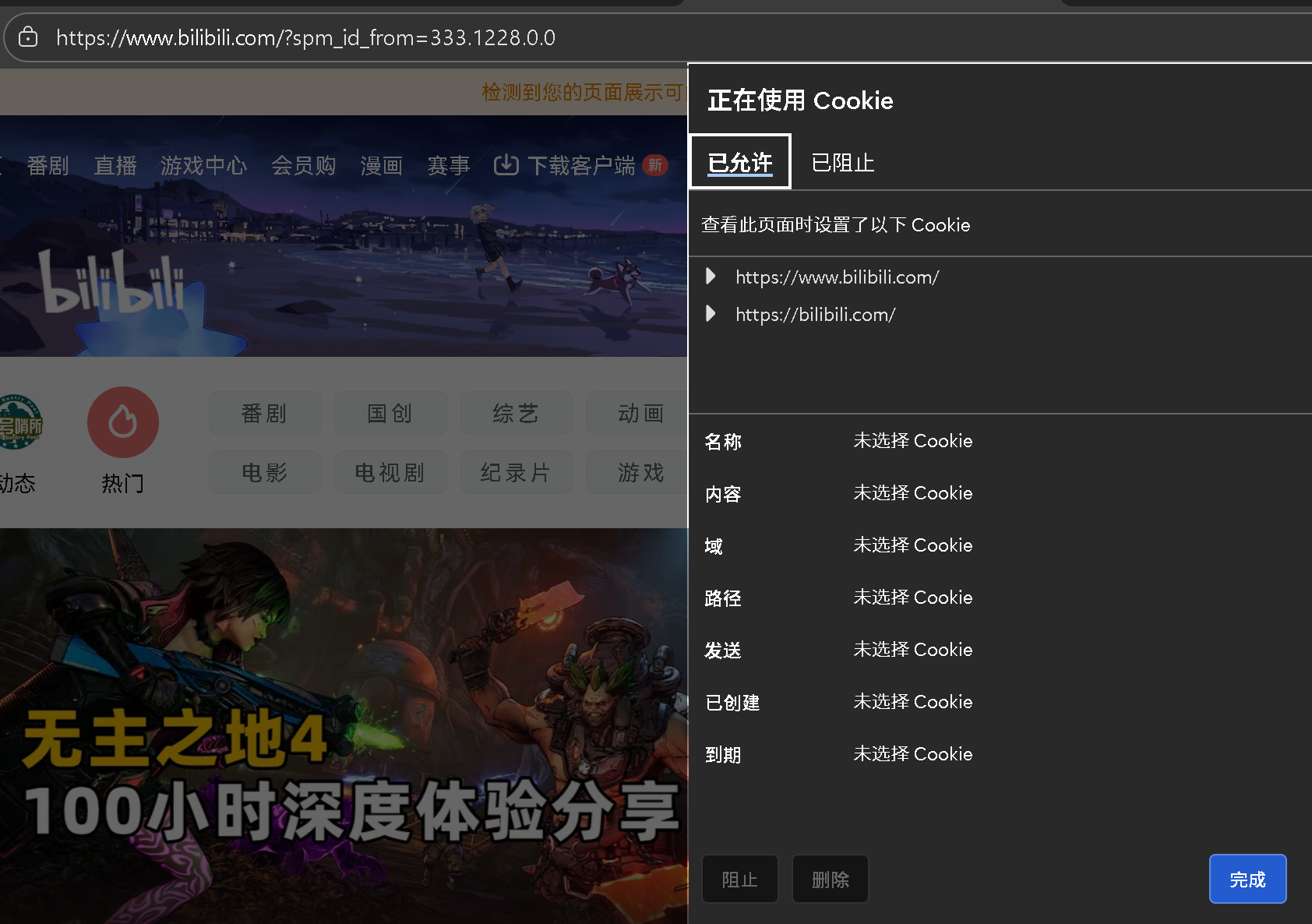The height and width of the screenshot is (924, 1312).
Task: Click the 名称 field value
Action: point(913,441)
